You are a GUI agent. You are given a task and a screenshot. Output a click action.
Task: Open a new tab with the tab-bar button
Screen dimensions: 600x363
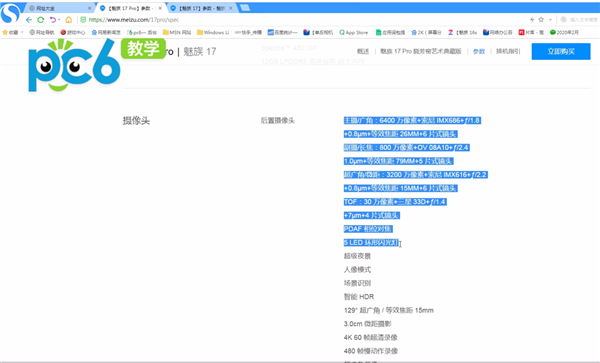click(245, 8)
